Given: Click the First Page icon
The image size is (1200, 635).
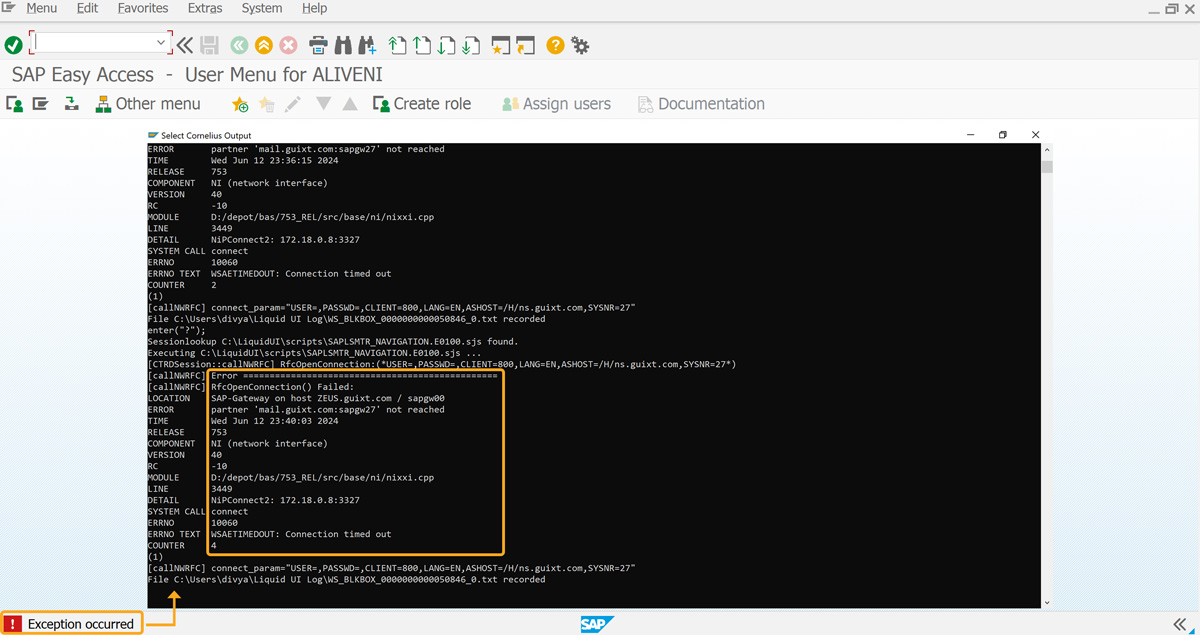Looking at the screenshot, I should (x=398, y=45).
